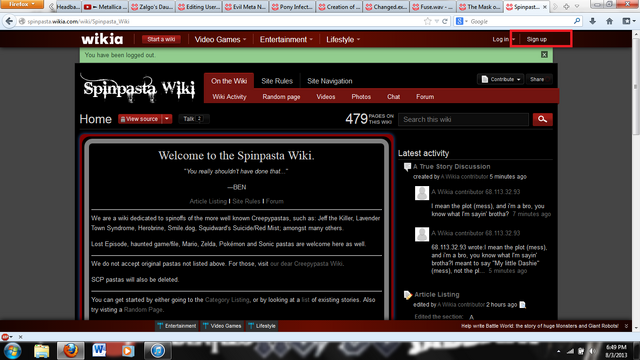The height and width of the screenshot is (360, 640).
Task: Switch to the Metallica browser tab
Action: tap(105, 7)
